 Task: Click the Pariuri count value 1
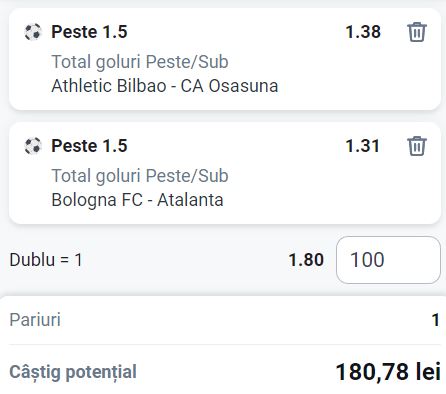[436, 320]
